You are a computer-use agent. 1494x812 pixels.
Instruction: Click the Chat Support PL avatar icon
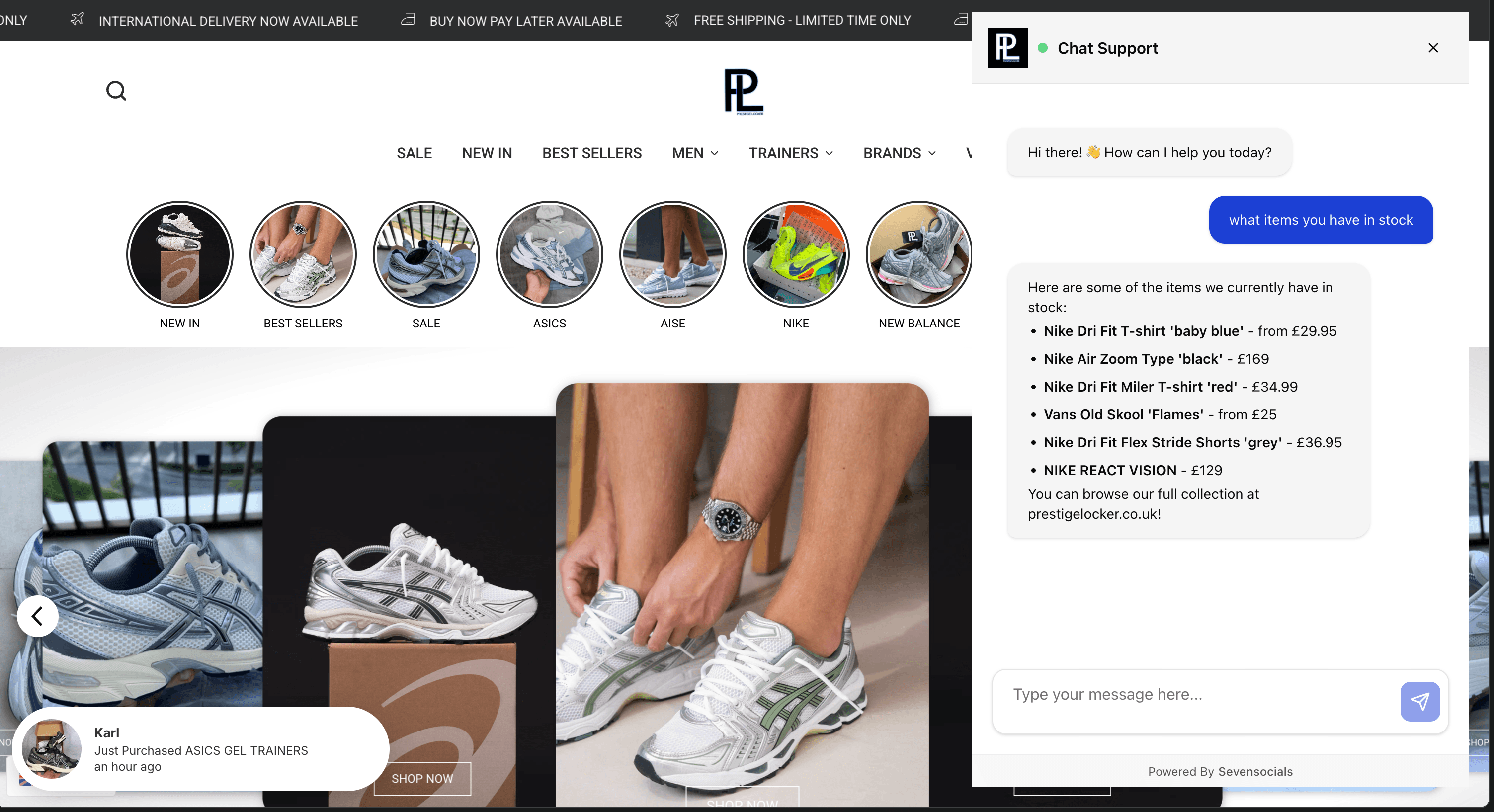pos(1007,48)
